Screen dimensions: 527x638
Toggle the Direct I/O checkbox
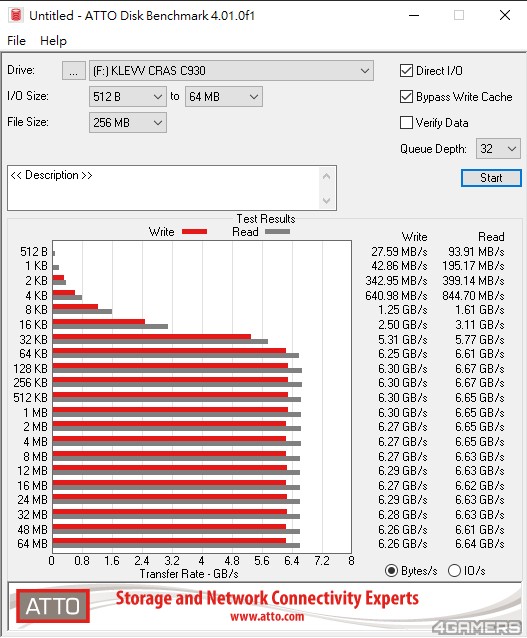coord(406,71)
